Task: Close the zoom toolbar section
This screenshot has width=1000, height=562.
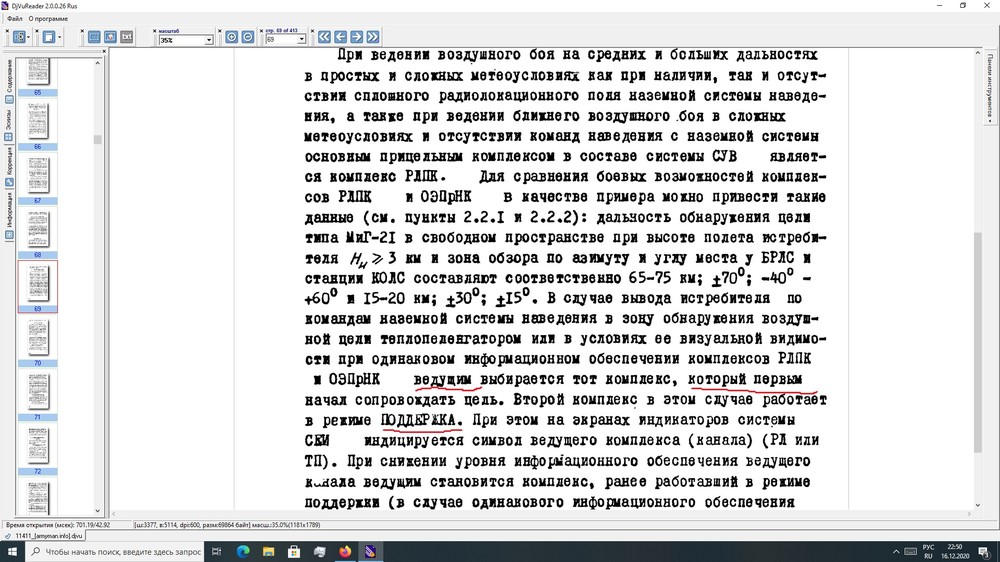Action: pyautogui.click(x=154, y=31)
